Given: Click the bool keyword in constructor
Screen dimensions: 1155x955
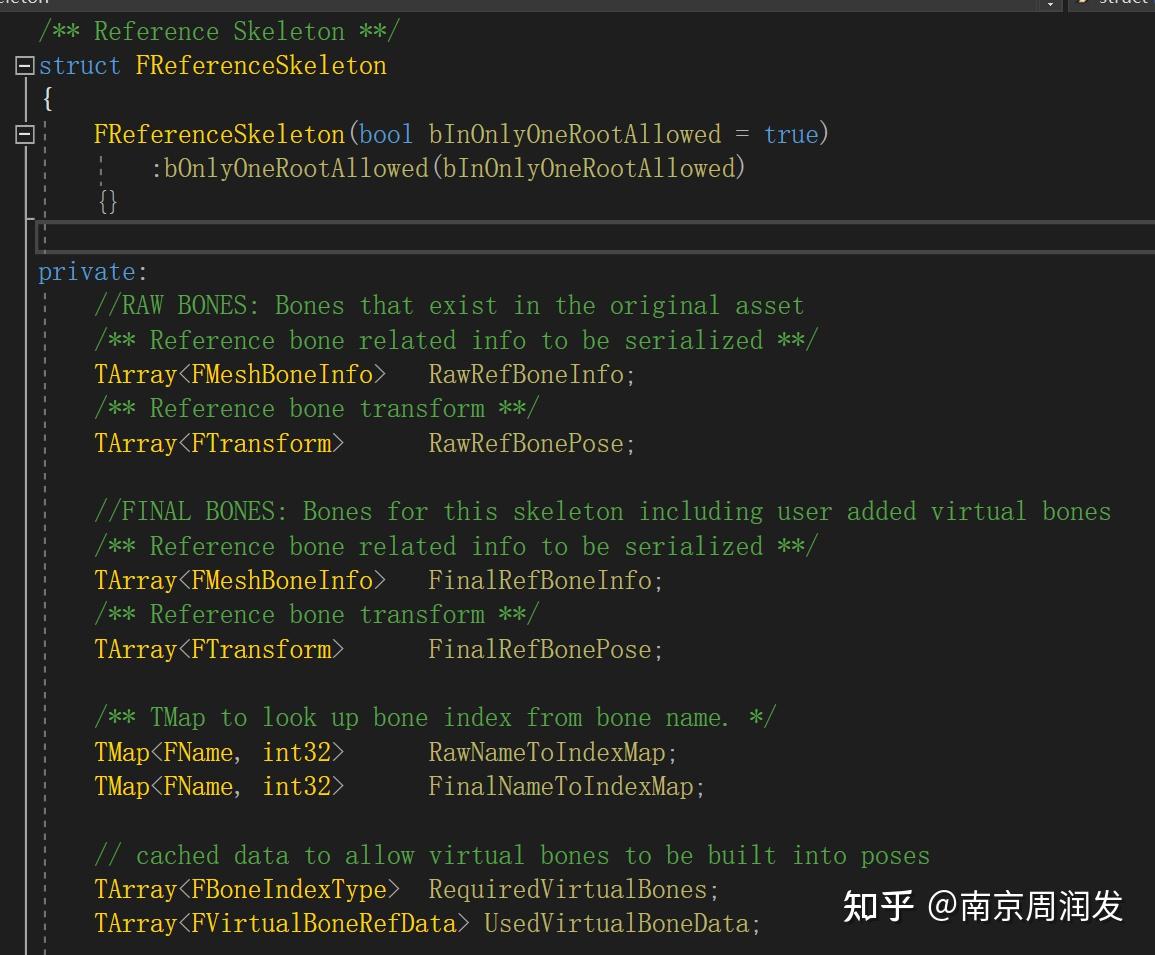Looking at the screenshot, I should (386, 135).
